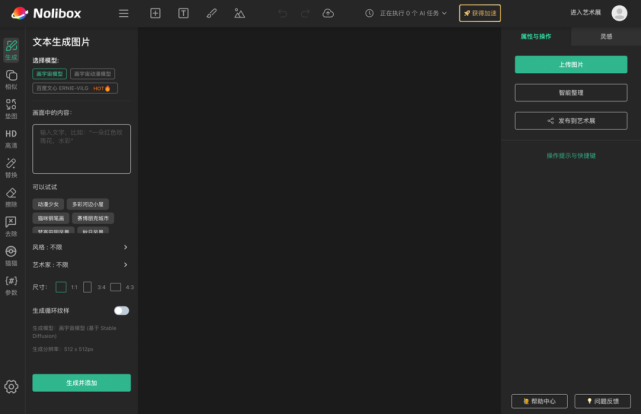This screenshot has height=414, width=641.
Task: Click the 生成并添加 generate button
Action: coord(81,383)
